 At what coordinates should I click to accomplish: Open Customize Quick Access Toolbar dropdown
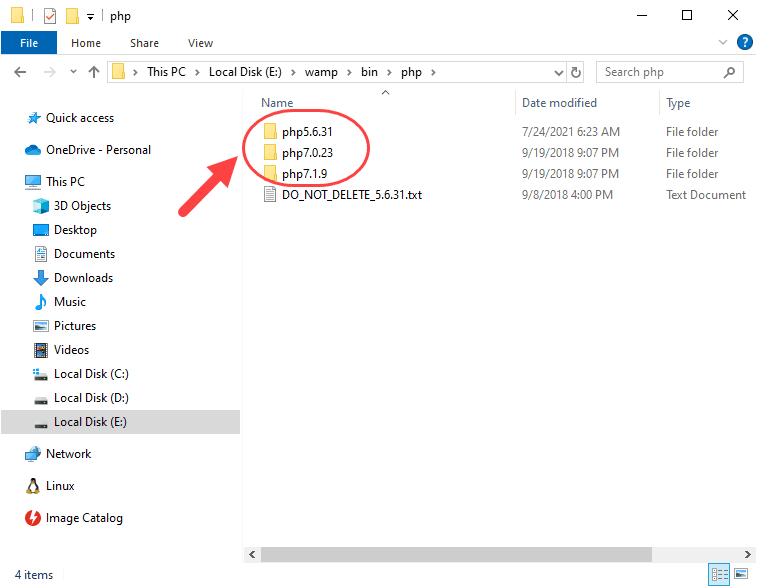90,17
